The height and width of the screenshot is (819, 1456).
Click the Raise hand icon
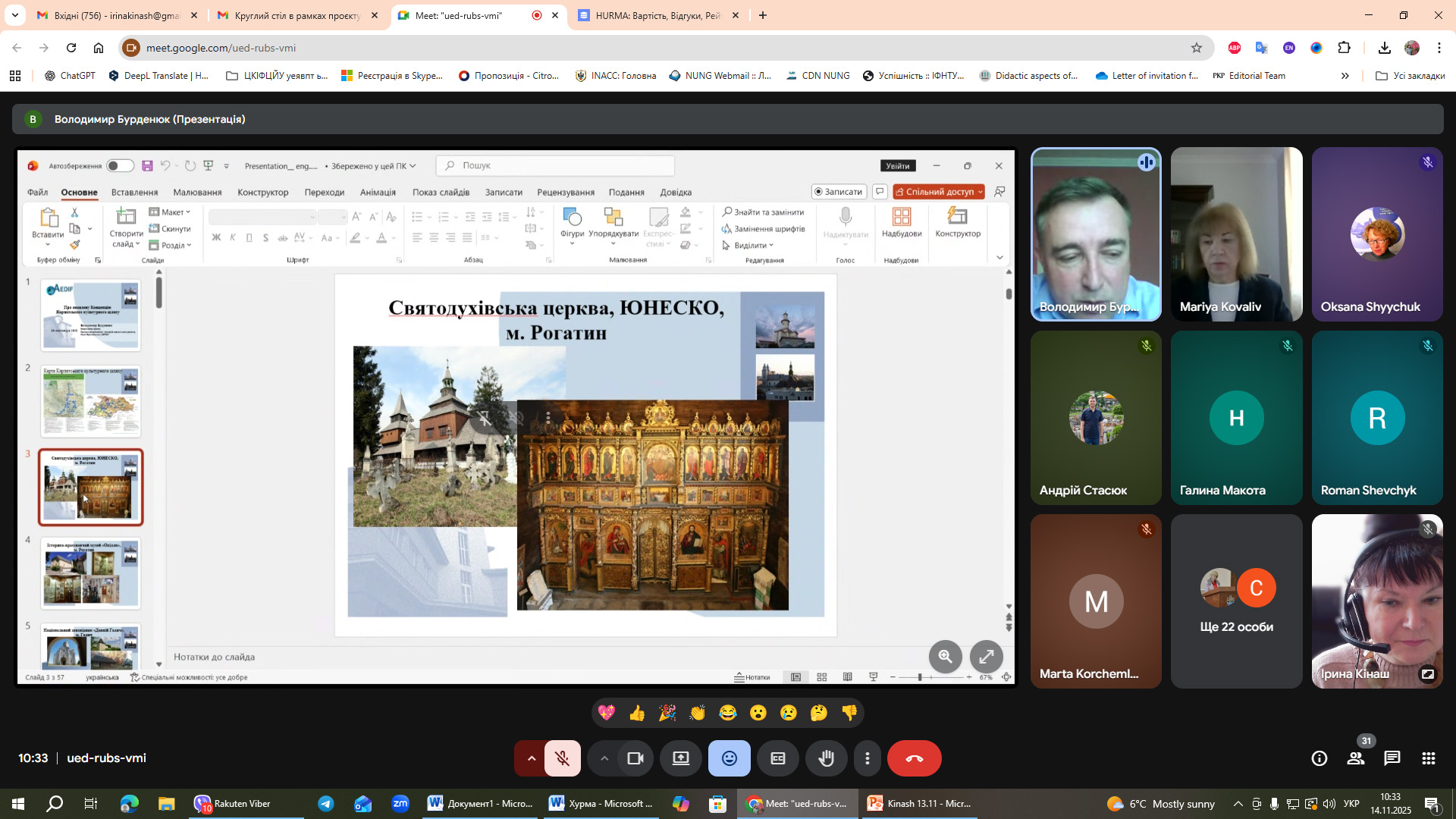pos(826,758)
